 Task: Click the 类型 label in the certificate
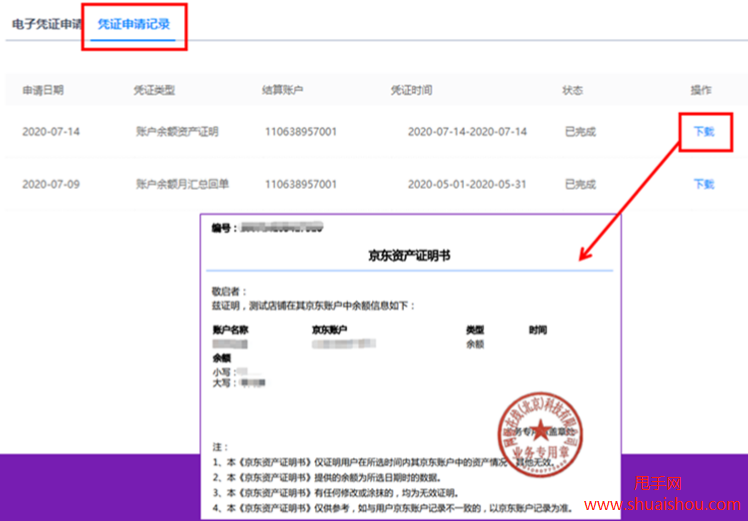[x=475, y=330]
